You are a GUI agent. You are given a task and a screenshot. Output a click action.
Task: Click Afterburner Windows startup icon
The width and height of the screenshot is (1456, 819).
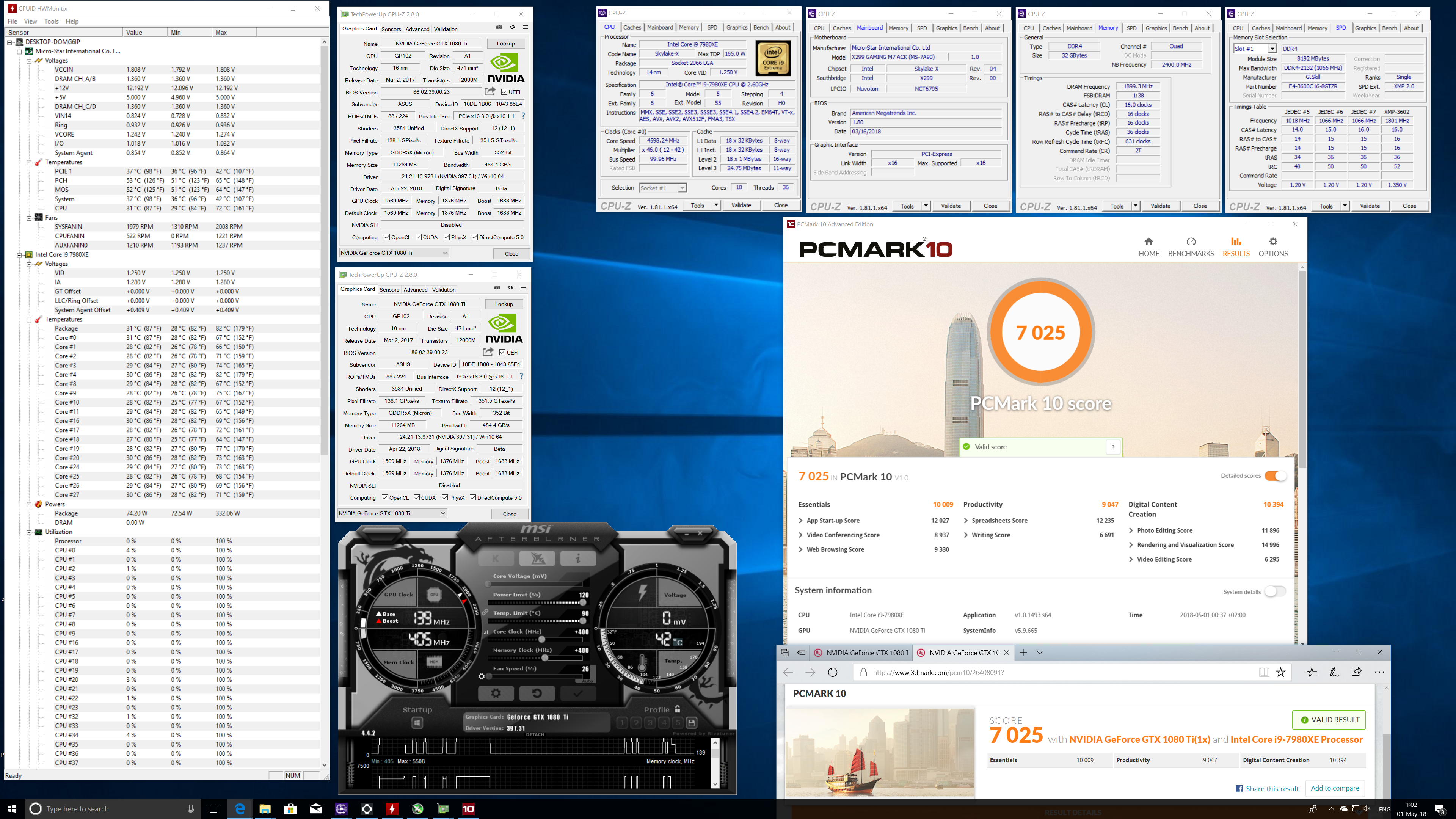pyautogui.click(x=417, y=722)
